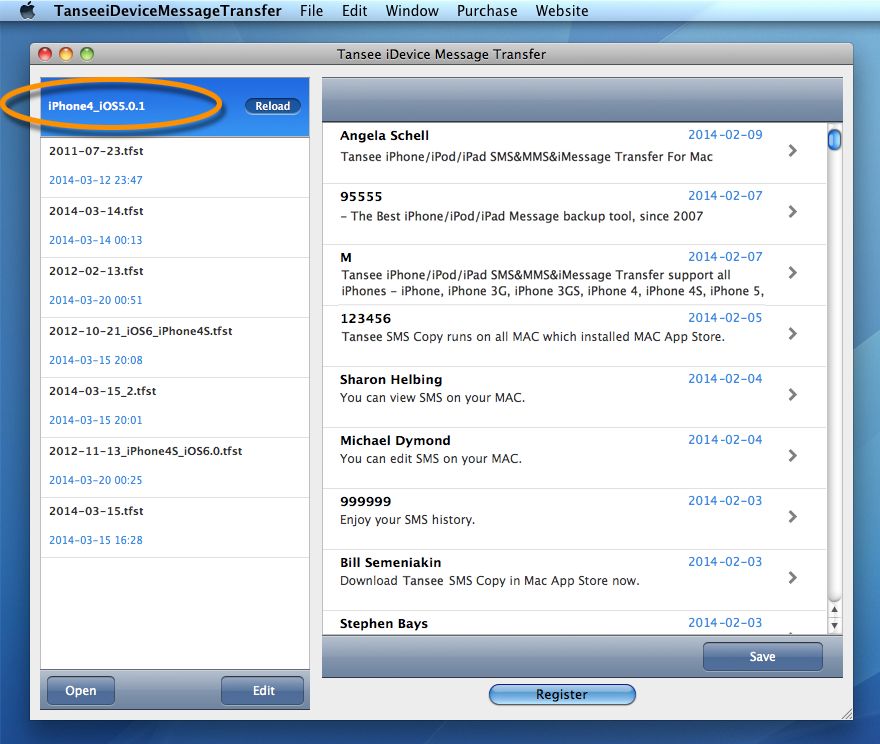The width and height of the screenshot is (880, 744).
Task: Click the contact name Sharon Helbing
Action: (x=391, y=380)
